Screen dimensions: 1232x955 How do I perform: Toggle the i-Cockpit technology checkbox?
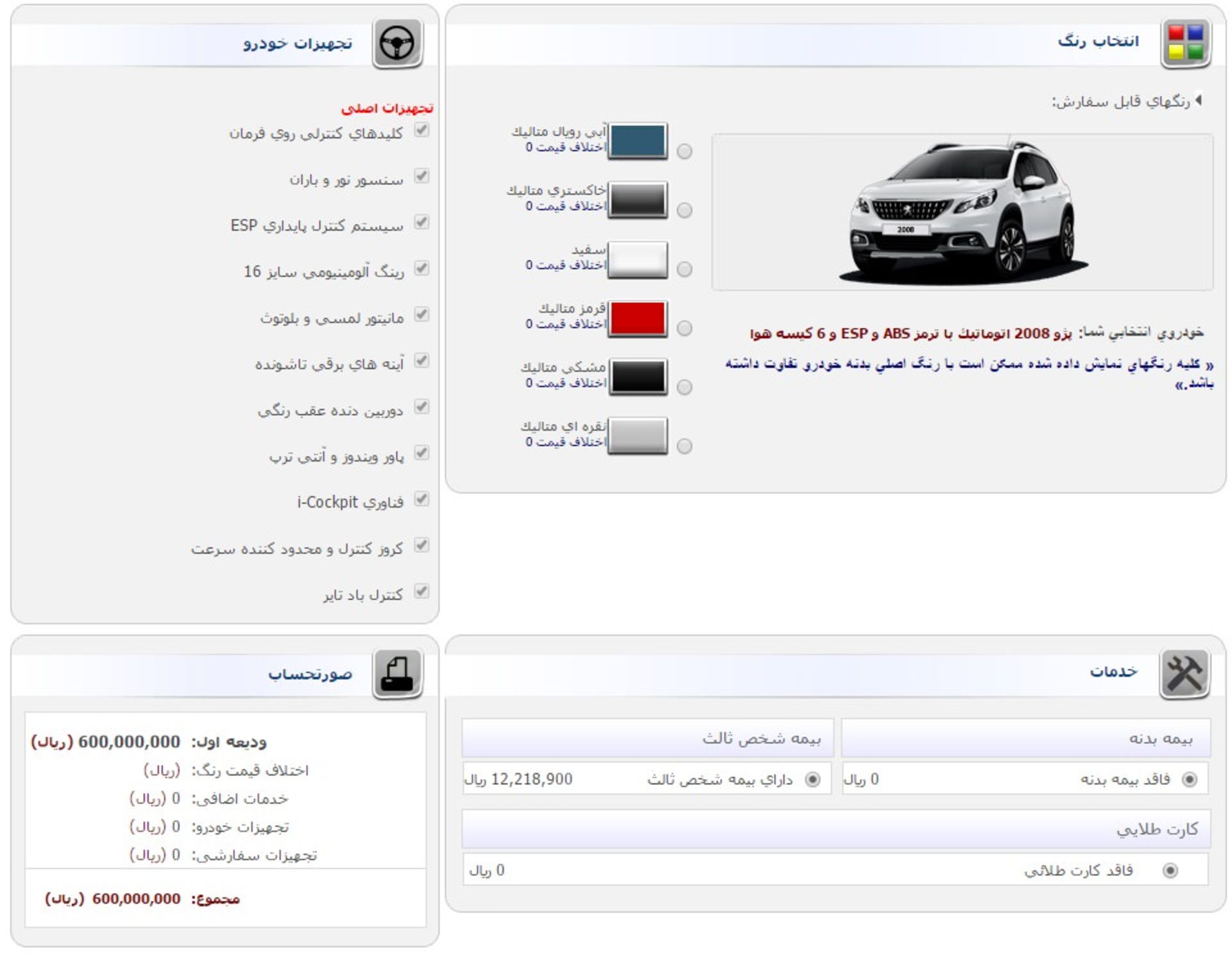422,499
